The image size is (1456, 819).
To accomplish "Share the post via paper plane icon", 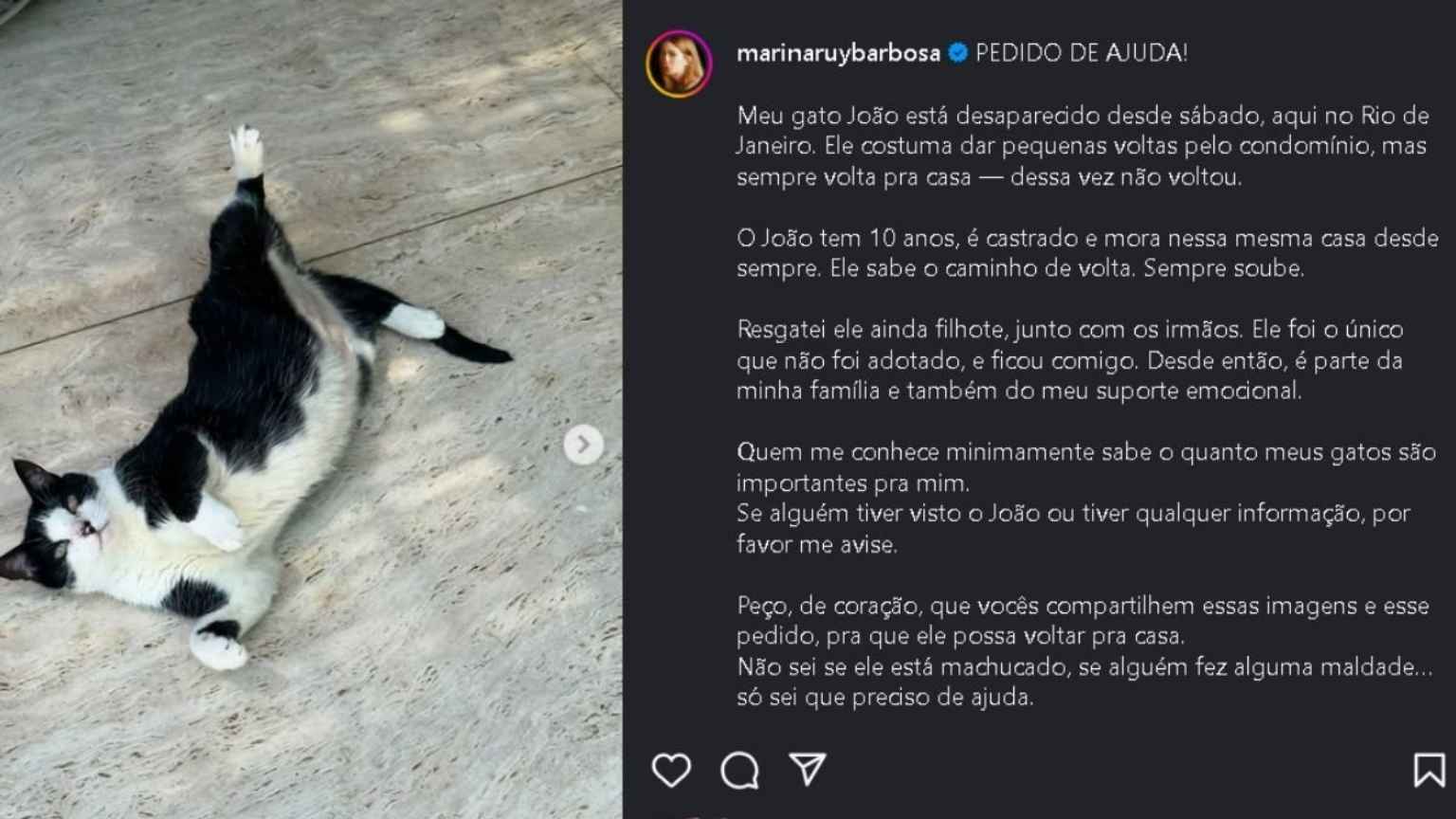I will point(808,770).
